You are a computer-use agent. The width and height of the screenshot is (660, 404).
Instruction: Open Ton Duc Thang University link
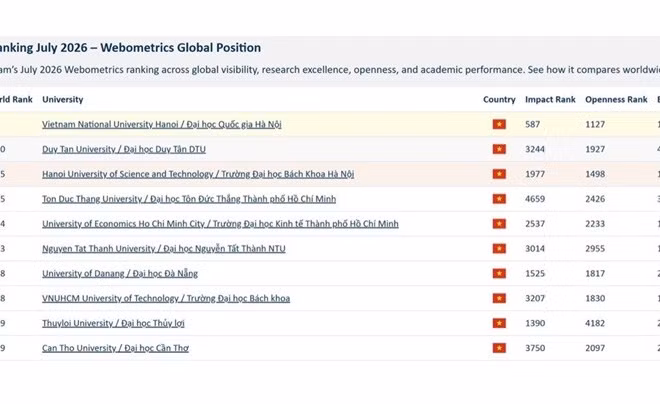click(189, 199)
